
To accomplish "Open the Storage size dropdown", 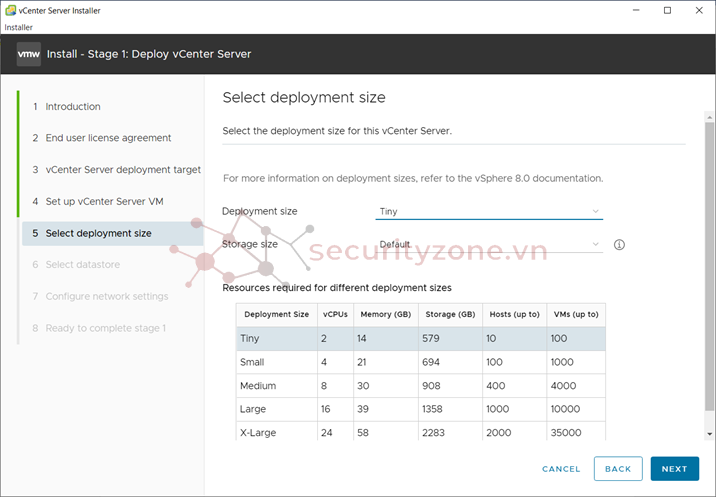I will pos(489,244).
